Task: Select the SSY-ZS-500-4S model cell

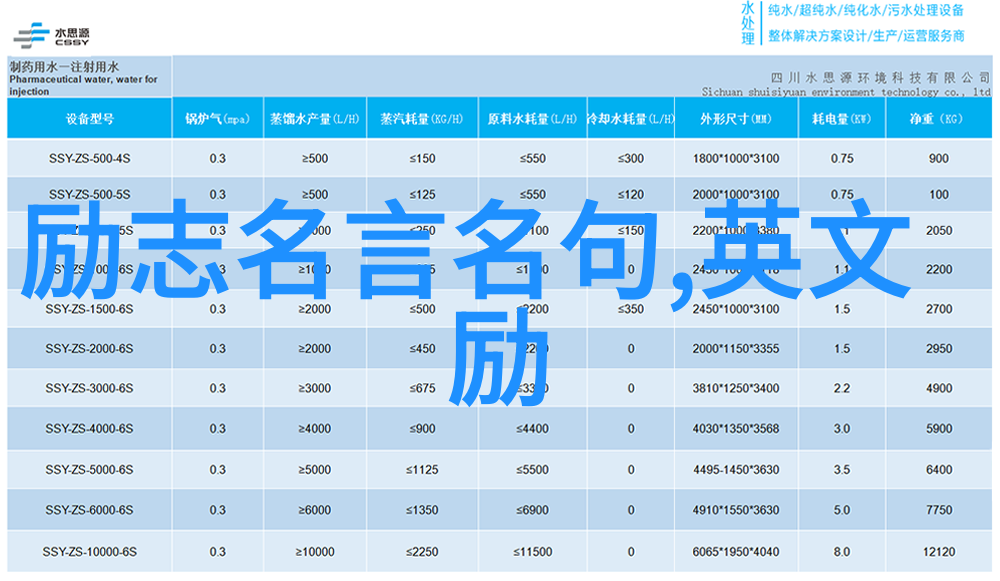Action: [89, 158]
